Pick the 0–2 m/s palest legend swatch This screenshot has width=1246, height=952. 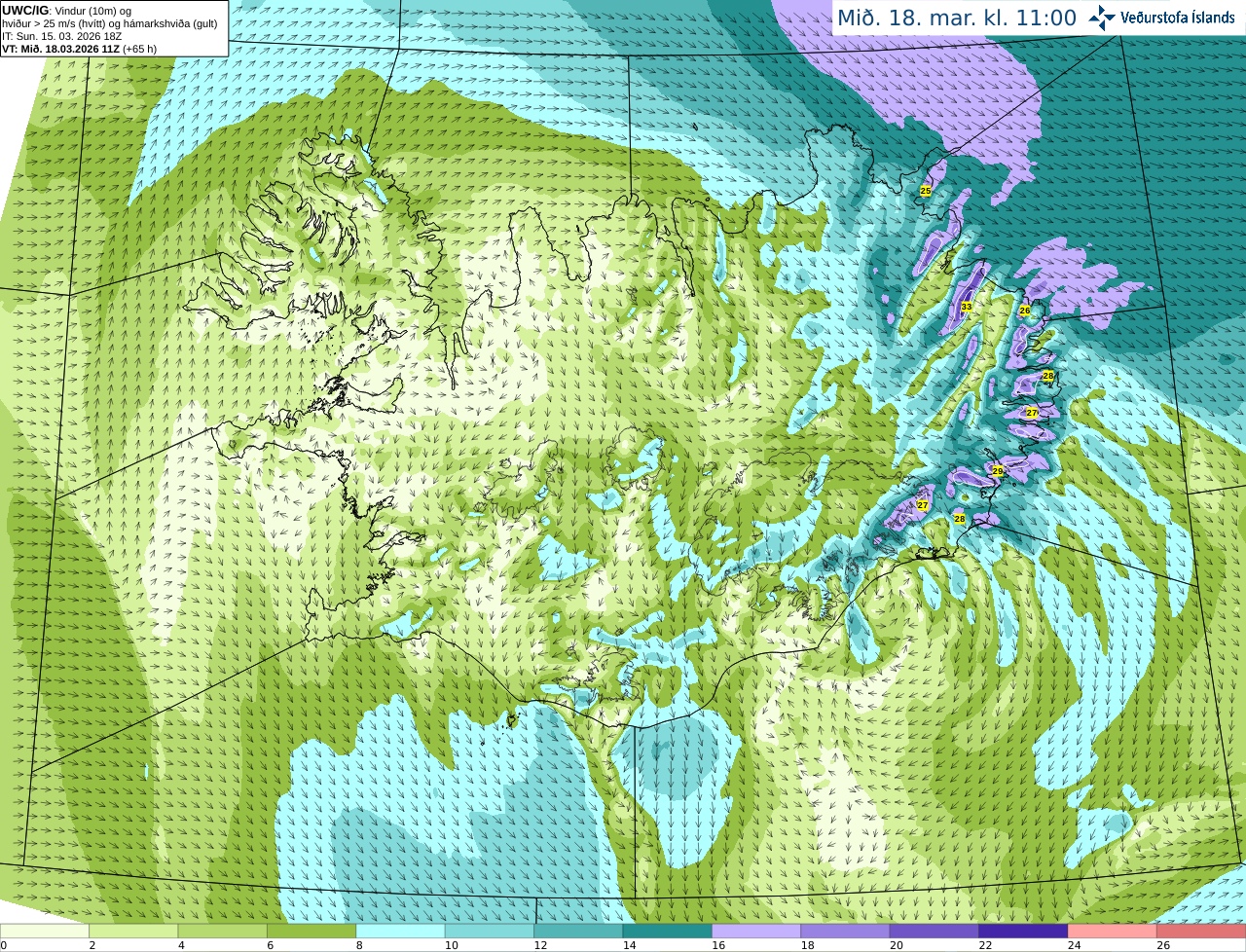pyautogui.click(x=45, y=931)
